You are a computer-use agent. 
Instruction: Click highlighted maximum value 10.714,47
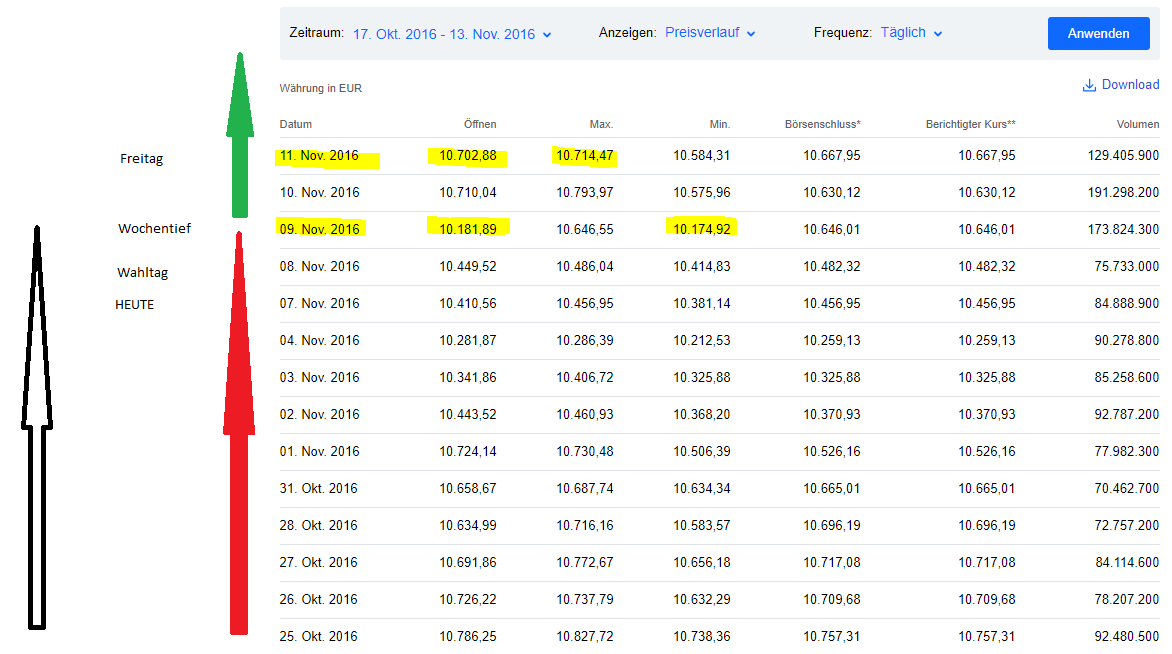point(585,156)
